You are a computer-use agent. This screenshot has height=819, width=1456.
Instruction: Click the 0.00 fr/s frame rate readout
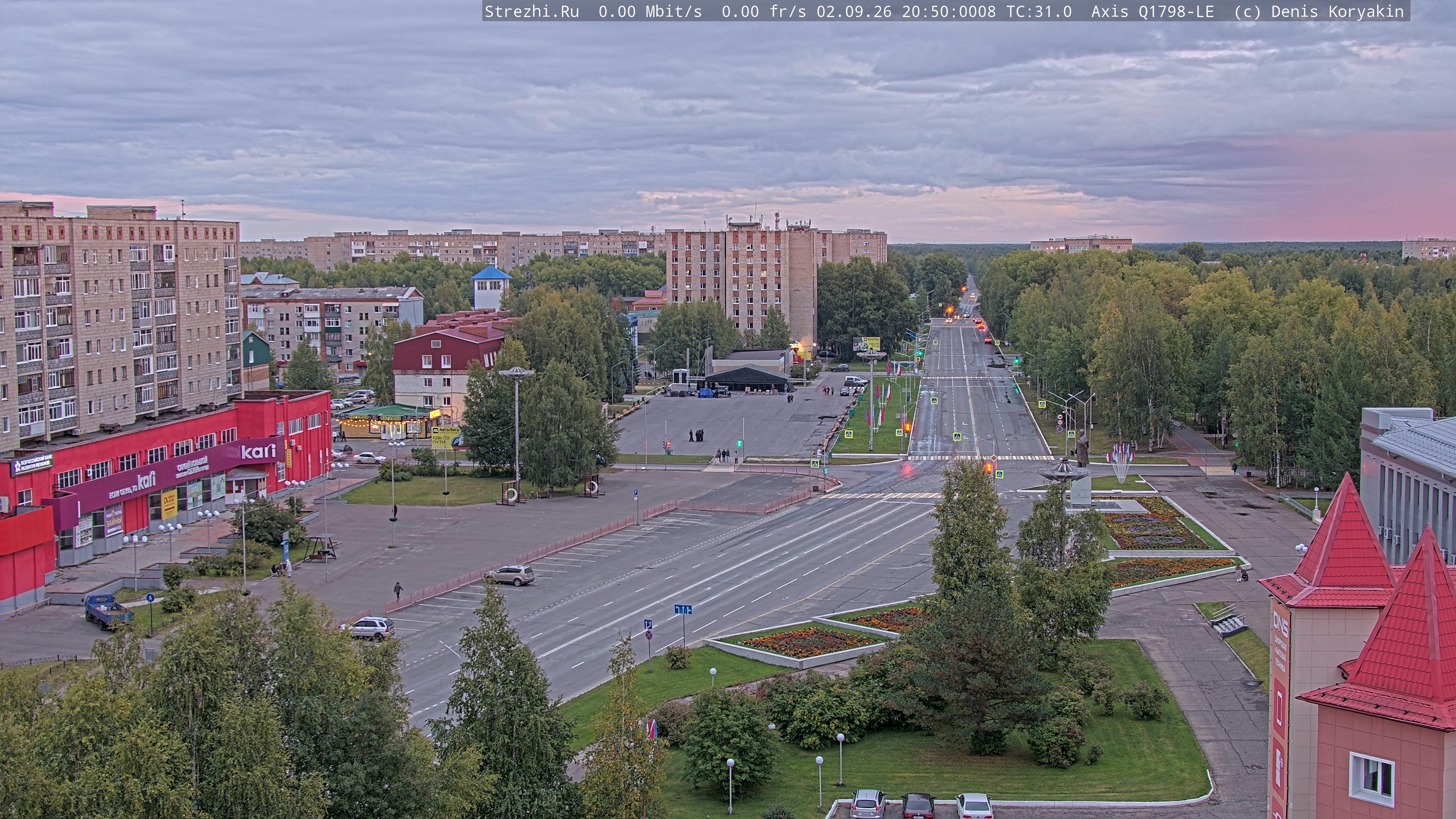point(764,12)
